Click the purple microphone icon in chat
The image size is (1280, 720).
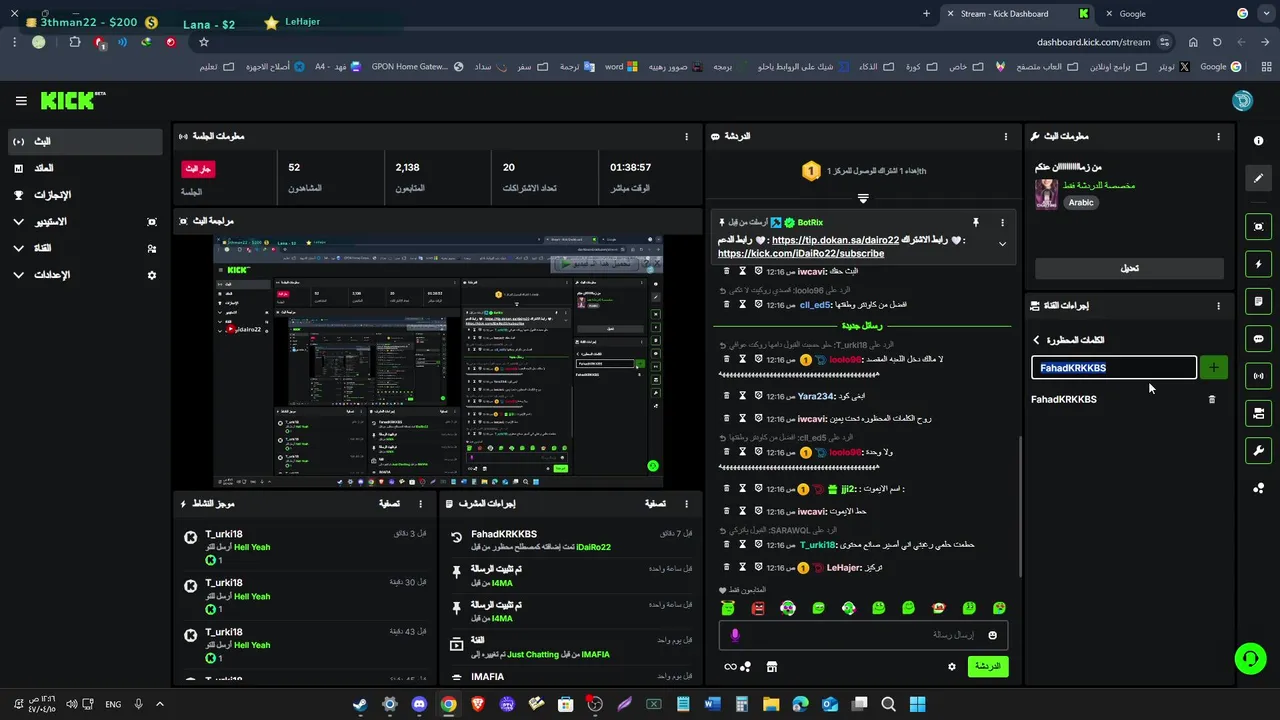(x=735, y=635)
